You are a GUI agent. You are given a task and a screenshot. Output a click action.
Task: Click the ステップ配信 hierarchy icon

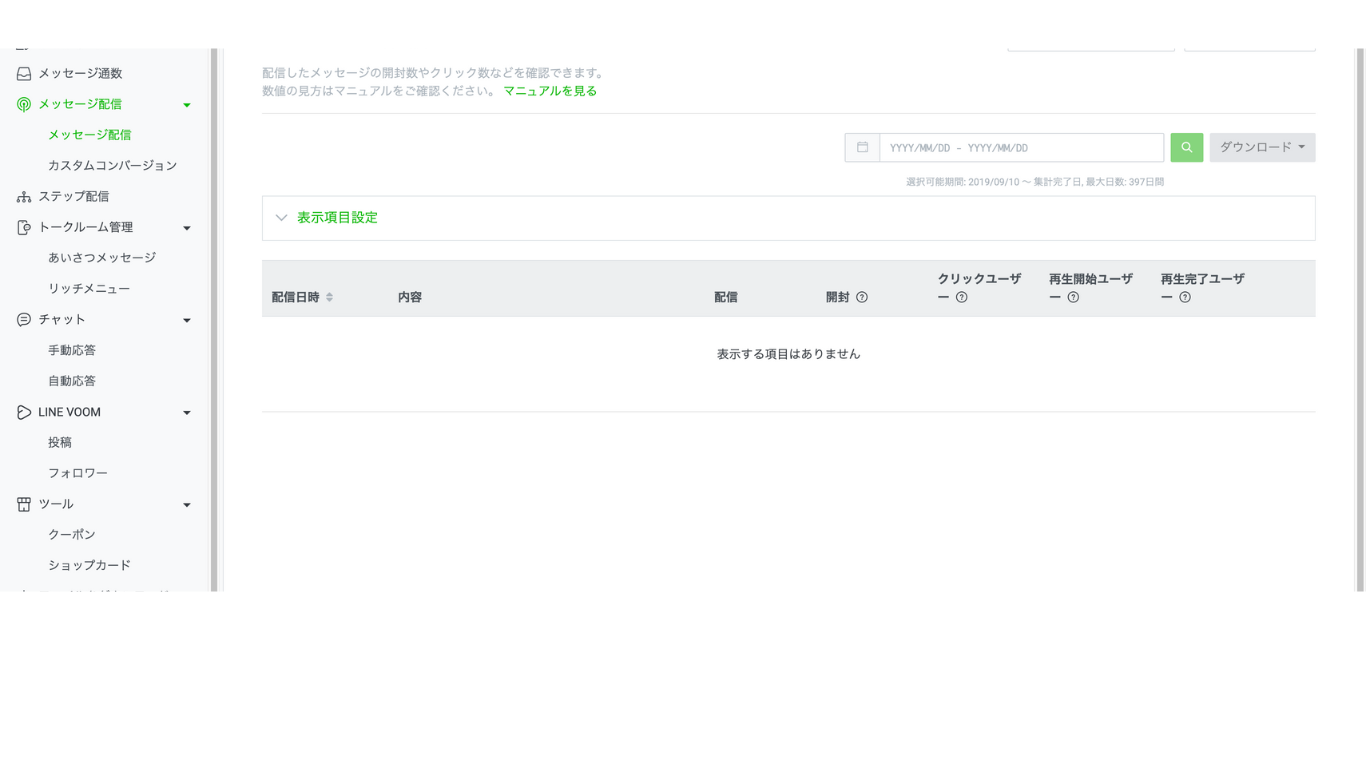coord(24,197)
